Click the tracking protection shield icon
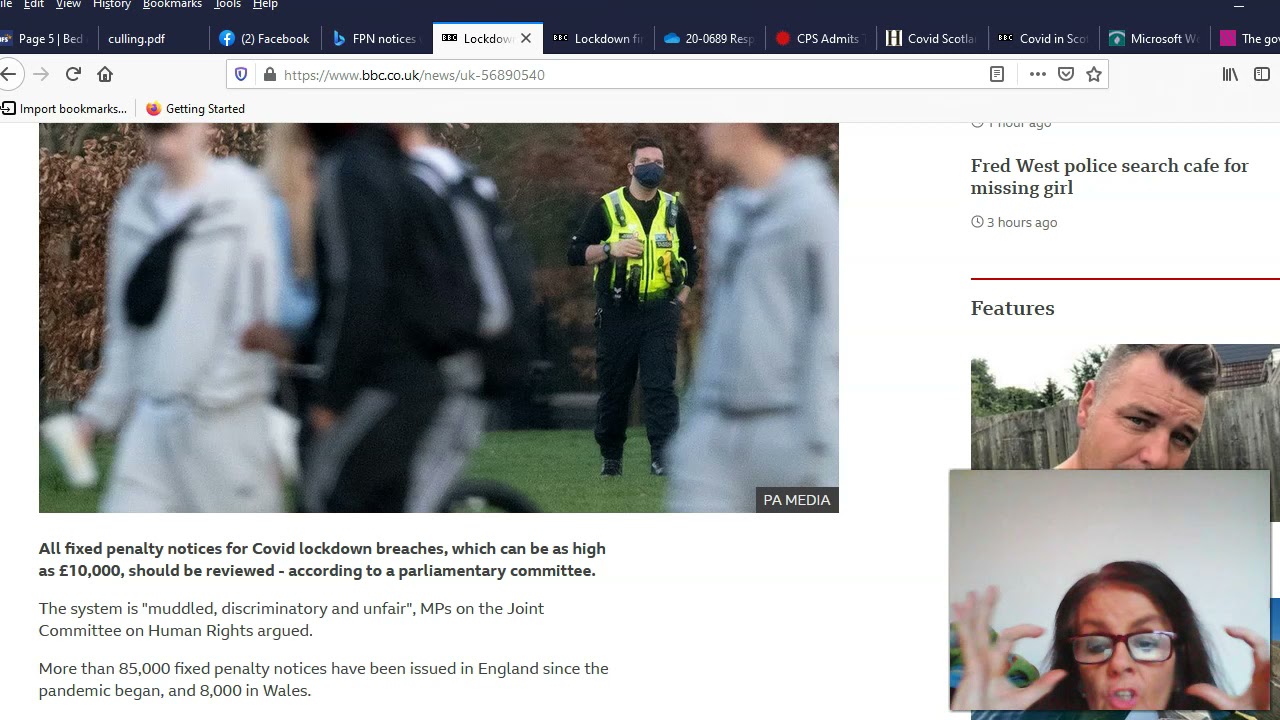Viewport: 1280px width, 720px height. (241, 74)
